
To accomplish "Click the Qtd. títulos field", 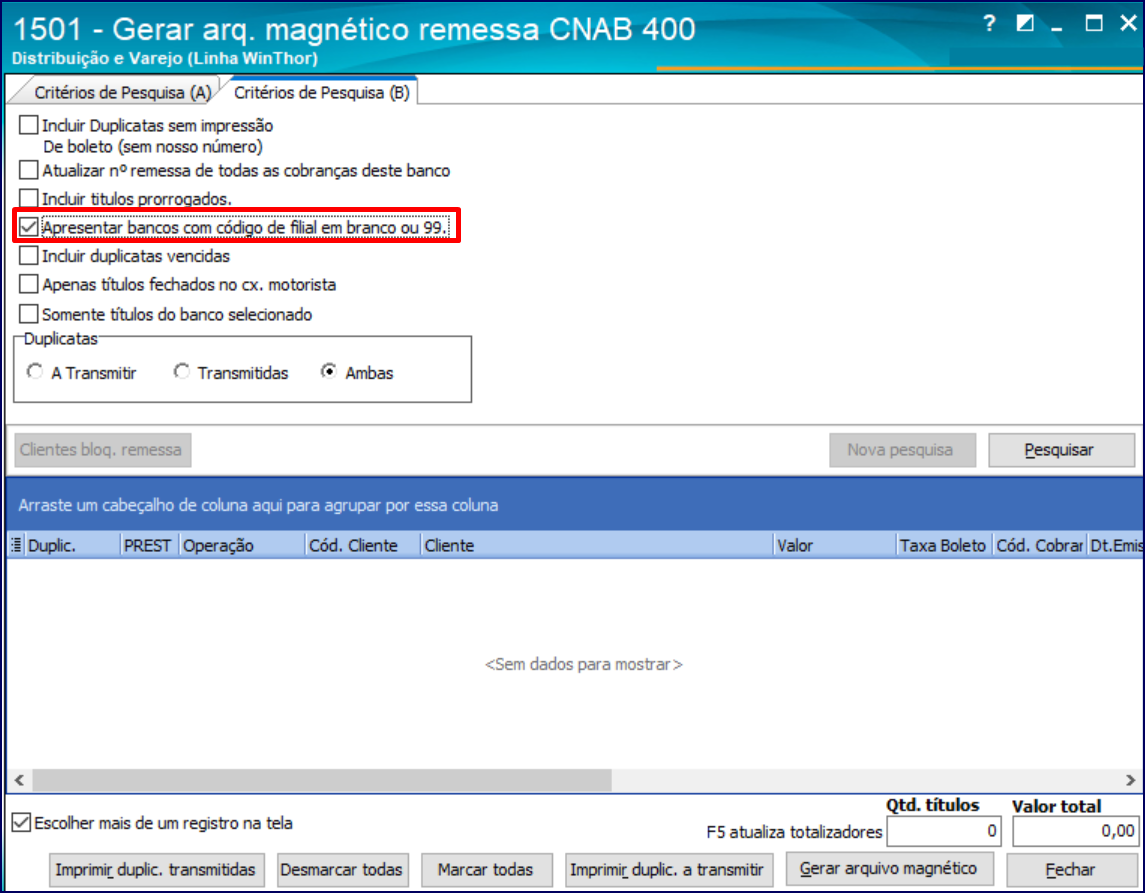I will tap(943, 831).
